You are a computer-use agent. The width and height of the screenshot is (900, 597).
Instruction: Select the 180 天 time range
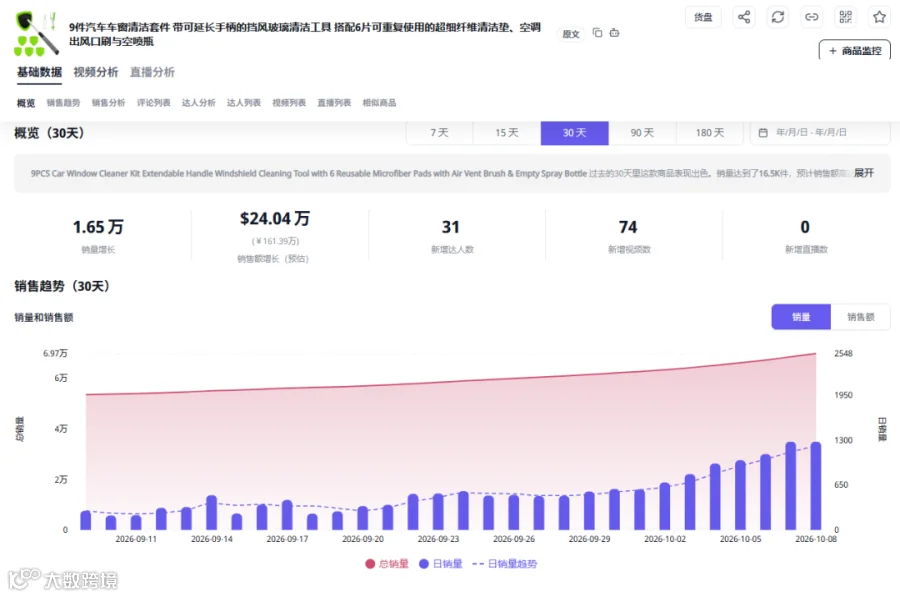[710, 133]
